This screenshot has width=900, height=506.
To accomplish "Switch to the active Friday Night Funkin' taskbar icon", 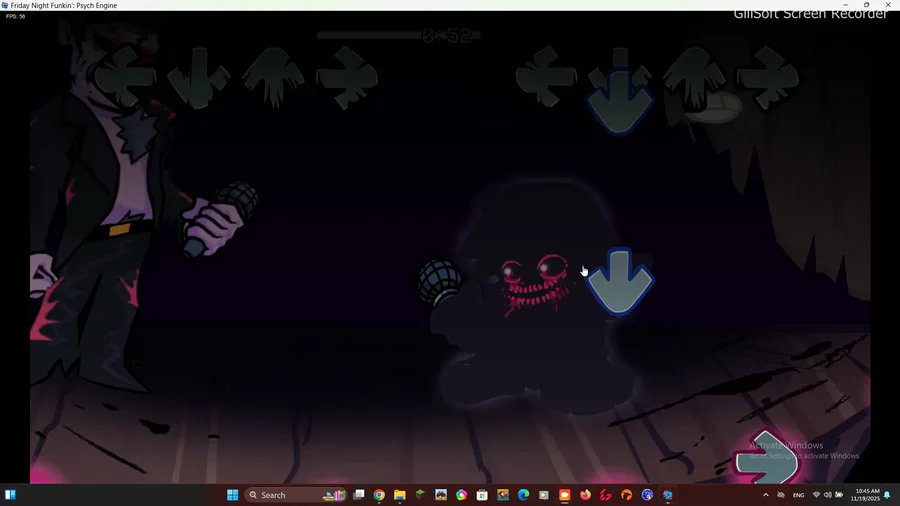I will pos(668,495).
